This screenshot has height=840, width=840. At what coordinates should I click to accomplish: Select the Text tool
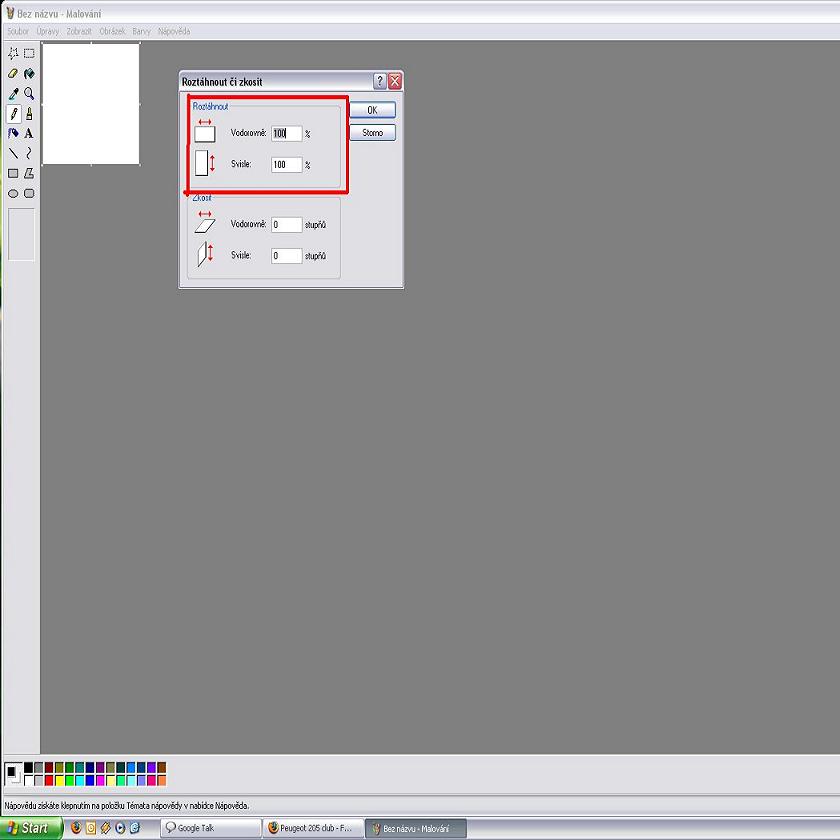click(x=29, y=133)
